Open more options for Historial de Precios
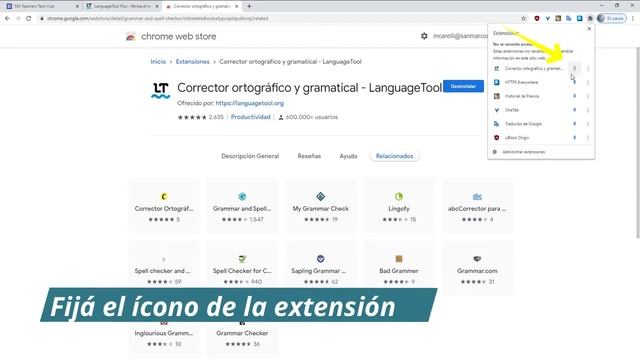Screen dimensions: 640x360 tap(588, 96)
